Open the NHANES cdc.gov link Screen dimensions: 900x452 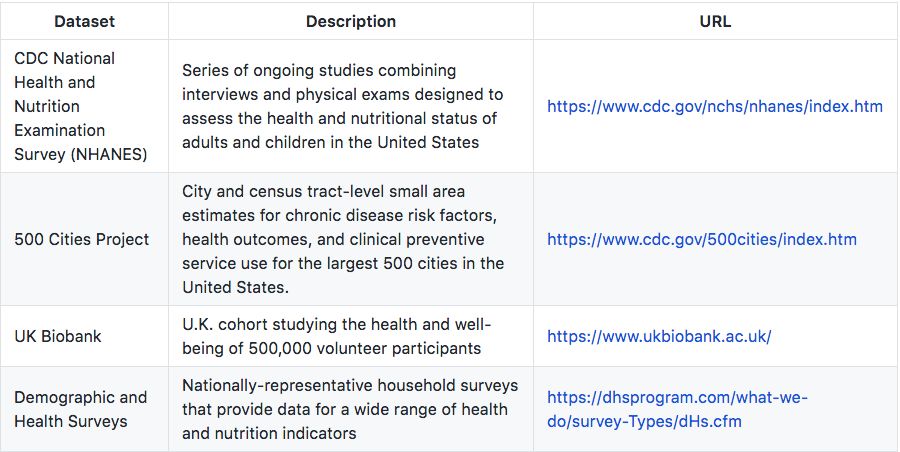coord(715,106)
